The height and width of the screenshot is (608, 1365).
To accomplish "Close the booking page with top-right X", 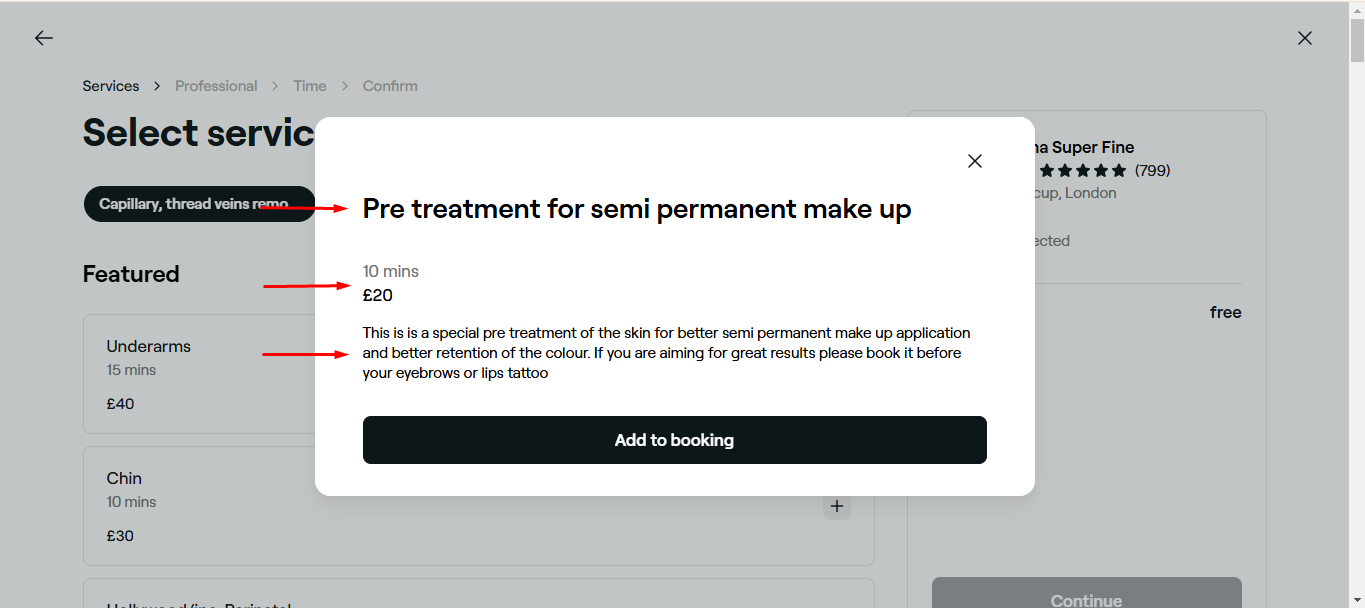I will point(1304,38).
